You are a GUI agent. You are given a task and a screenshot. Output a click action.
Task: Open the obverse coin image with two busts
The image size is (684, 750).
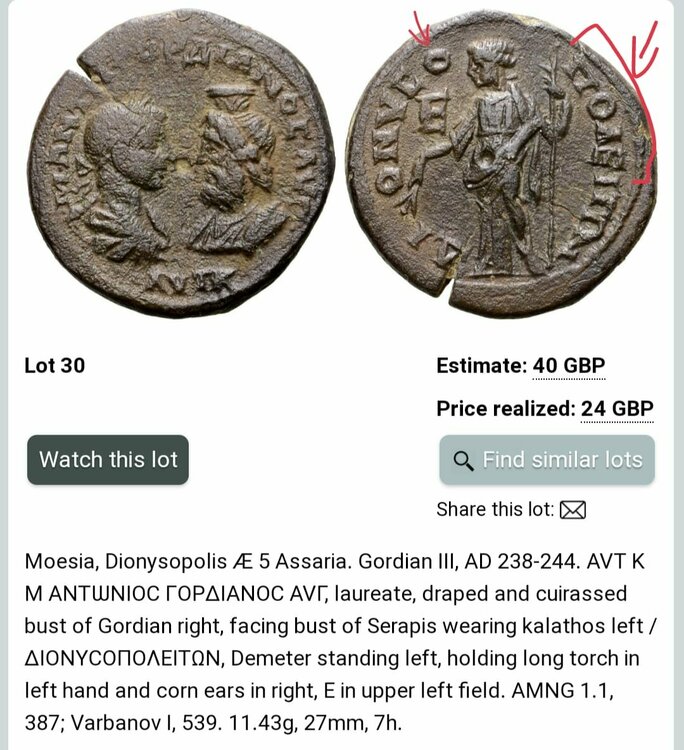pyautogui.click(x=180, y=163)
